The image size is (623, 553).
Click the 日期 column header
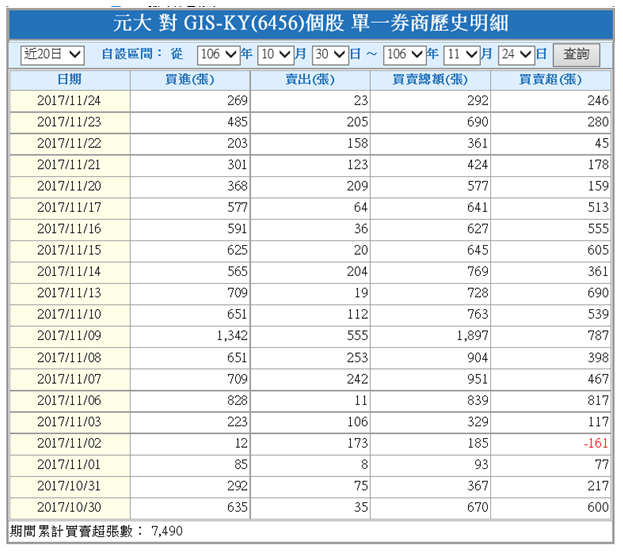(x=70, y=80)
